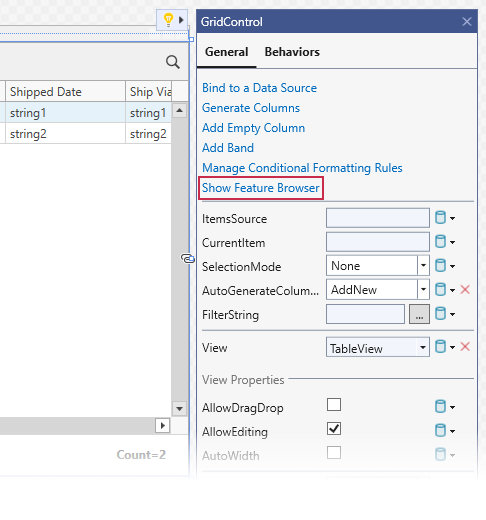The height and width of the screenshot is (520, 486).
Task: Open the AutoGenerateColumns combo box
Action: click(x=423, y=290)
